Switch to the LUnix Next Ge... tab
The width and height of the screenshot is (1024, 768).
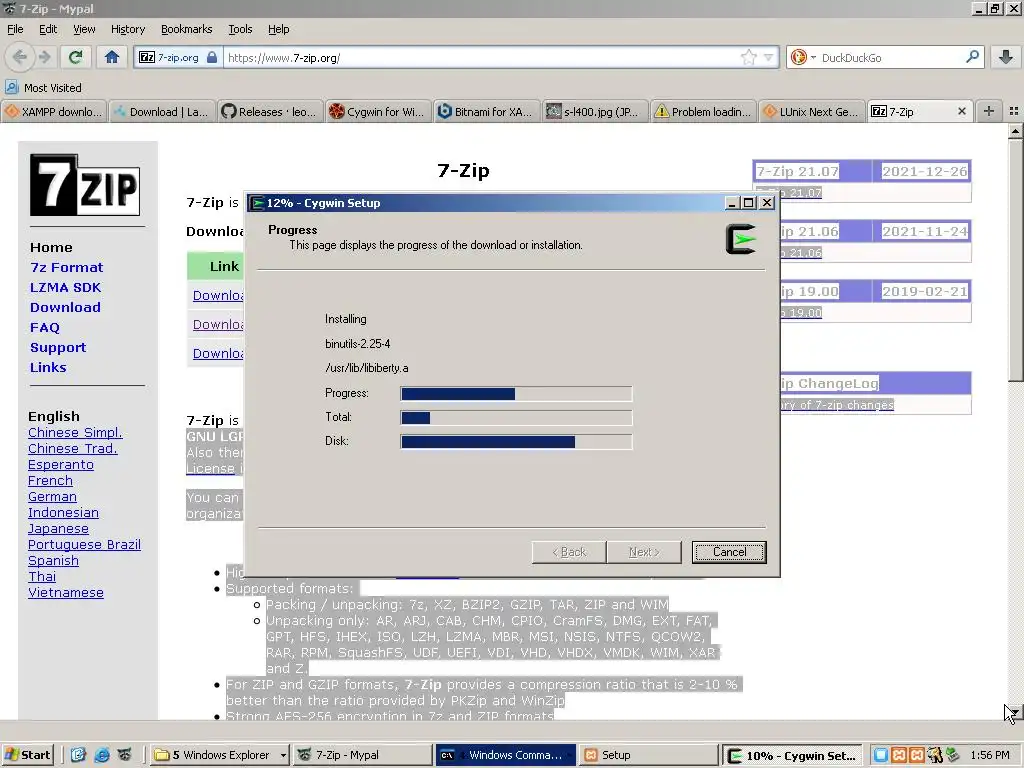811,112
